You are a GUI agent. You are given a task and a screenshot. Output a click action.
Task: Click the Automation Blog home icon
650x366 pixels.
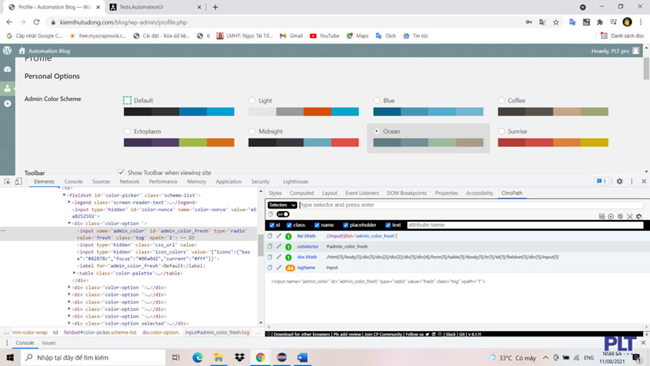22,51
